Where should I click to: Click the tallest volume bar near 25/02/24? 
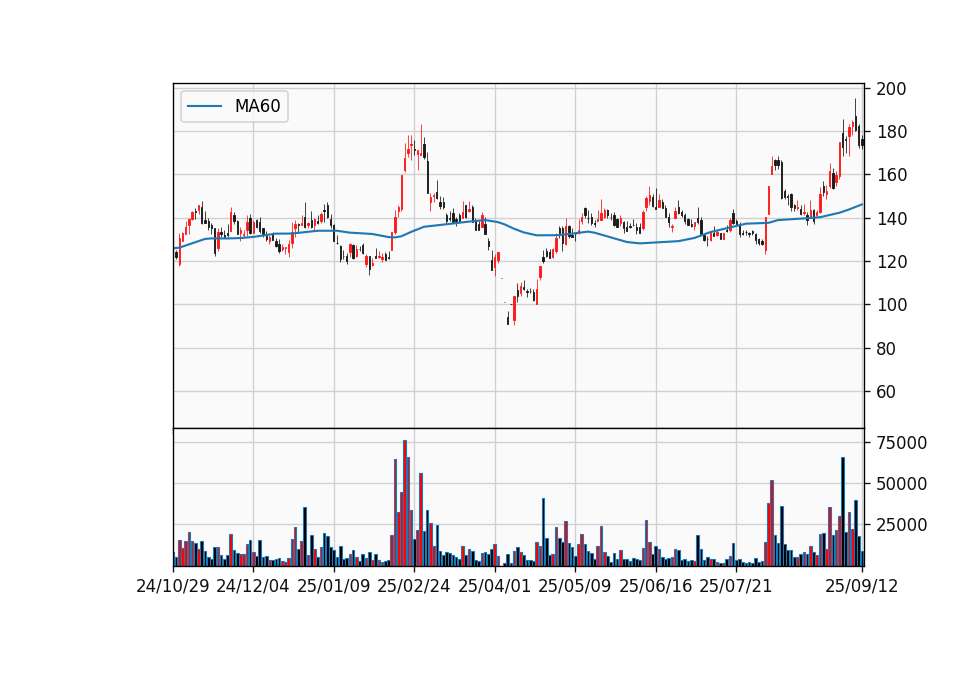click(405, 503)
